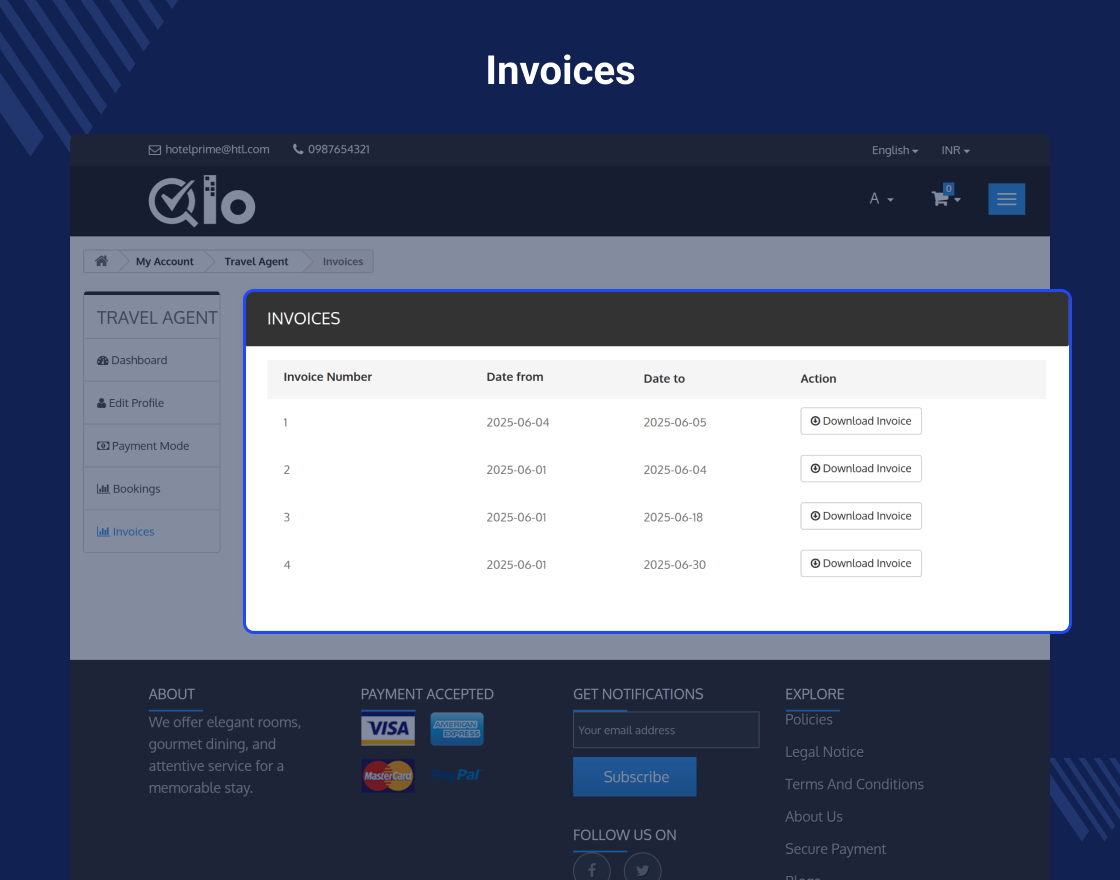Screen dimensions: 1120x880
Task: Click Travel Agent breadcrumb
Action: (256, 261)
